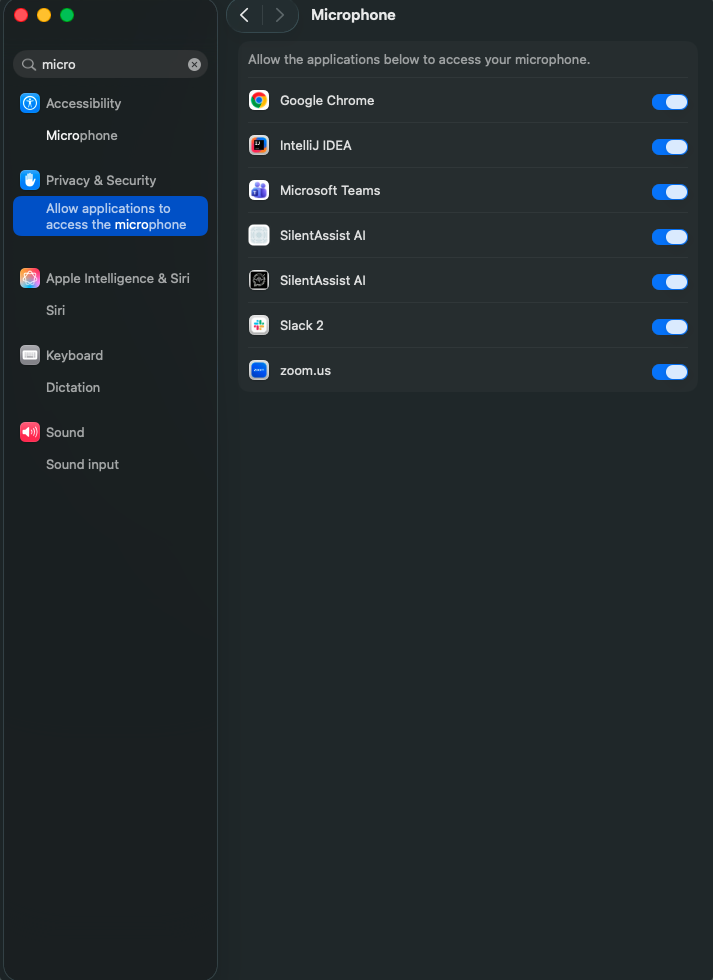Go forward with the right chevron
The height and width of the screenshot is (980, 713).
tap(279, 15)
